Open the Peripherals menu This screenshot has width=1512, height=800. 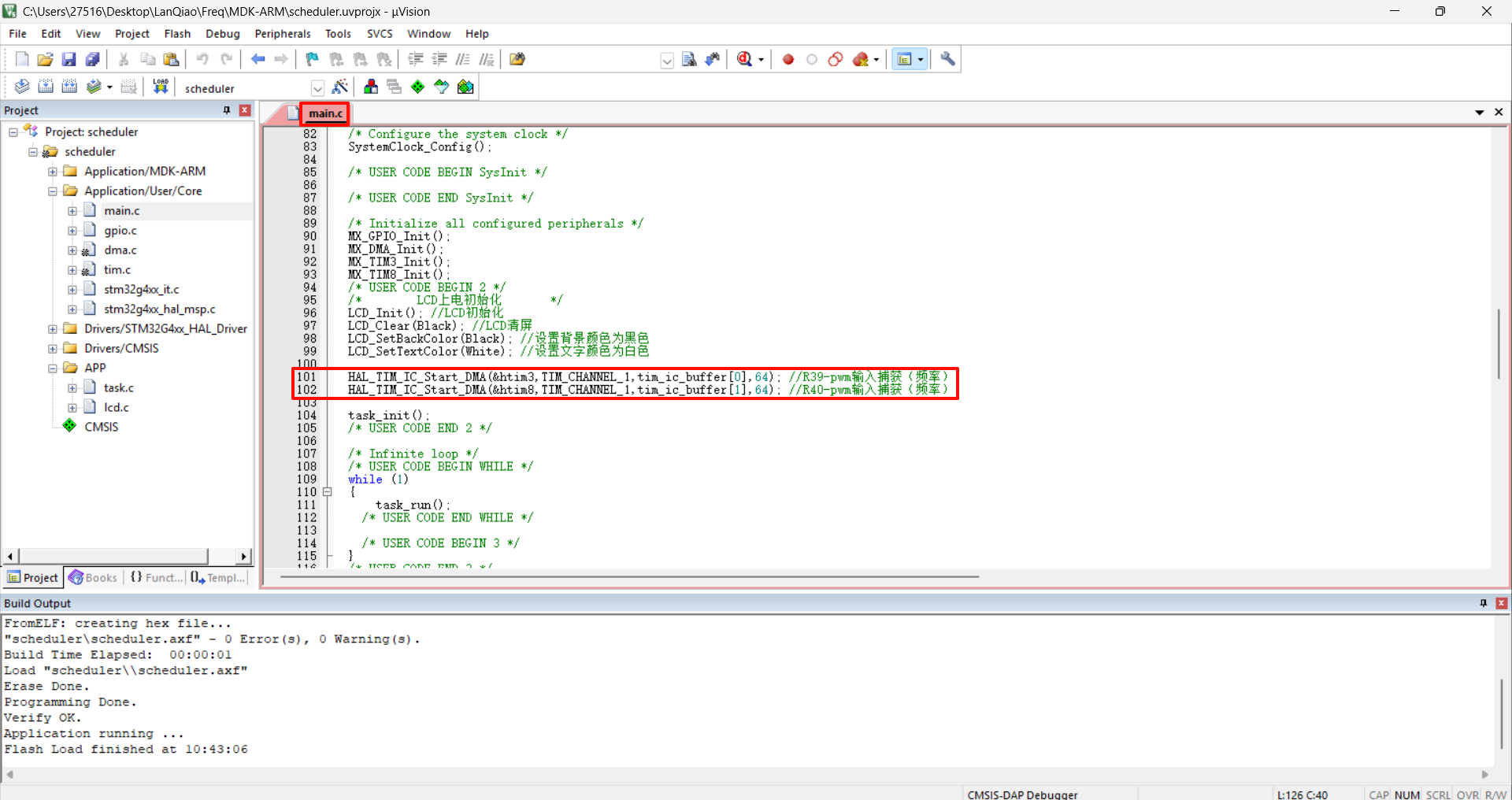click(x=282, y=34)
